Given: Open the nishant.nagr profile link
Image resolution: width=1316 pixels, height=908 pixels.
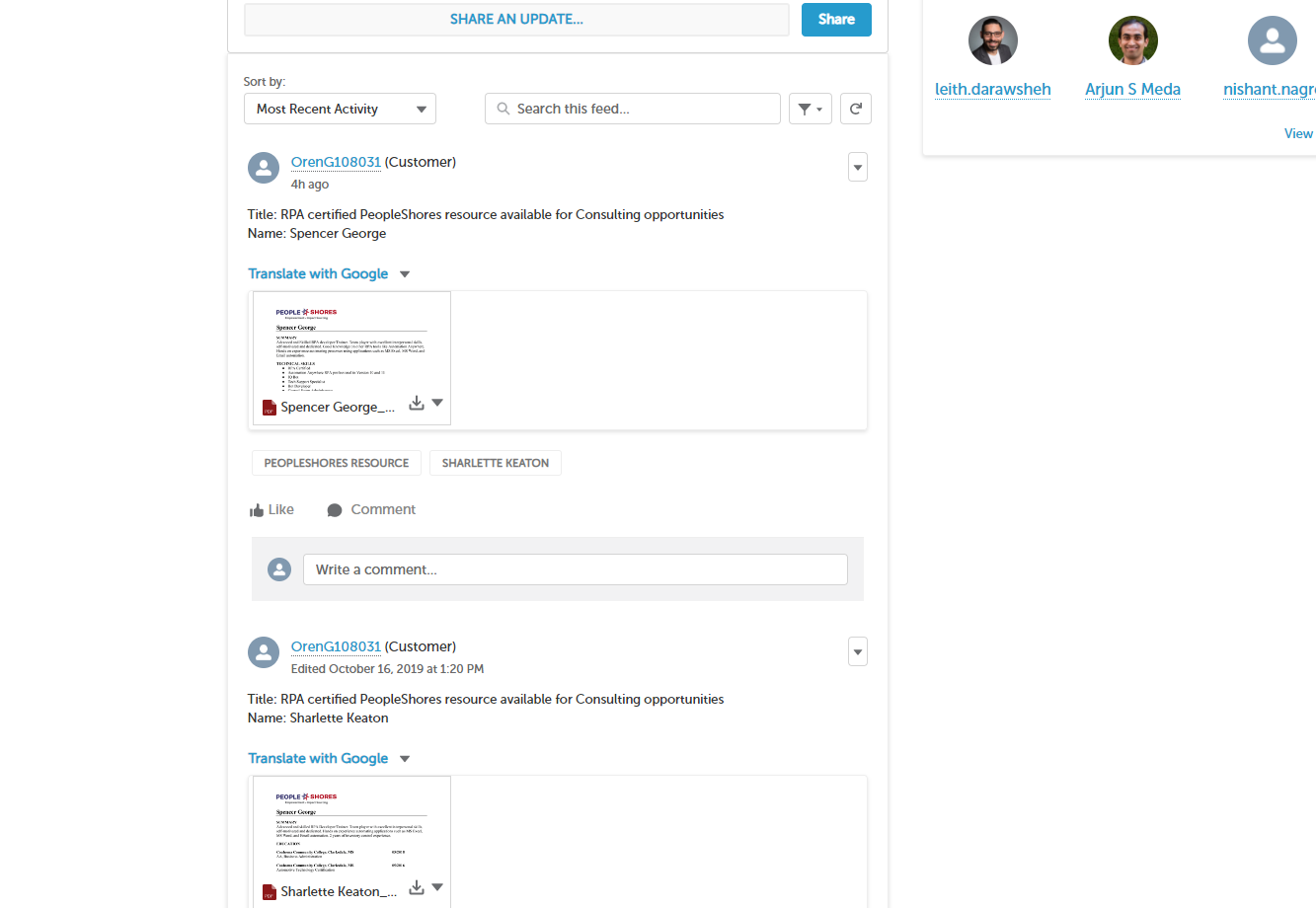Looking at the screenshot, I should [1269, 90].
